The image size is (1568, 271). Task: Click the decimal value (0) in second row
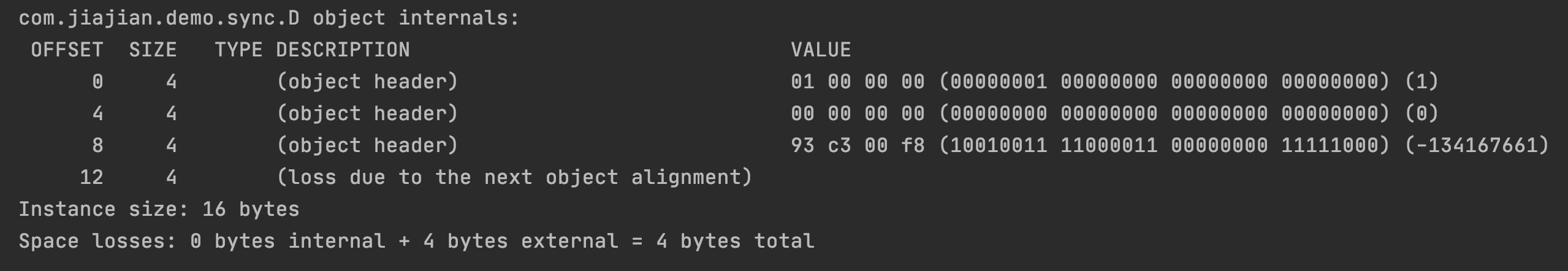point(1421,114)
